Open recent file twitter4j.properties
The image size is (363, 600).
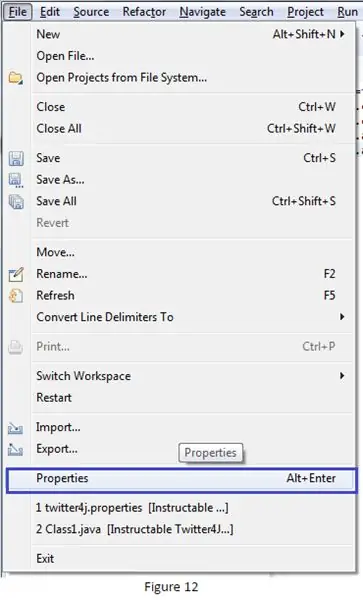coord(132,508)
